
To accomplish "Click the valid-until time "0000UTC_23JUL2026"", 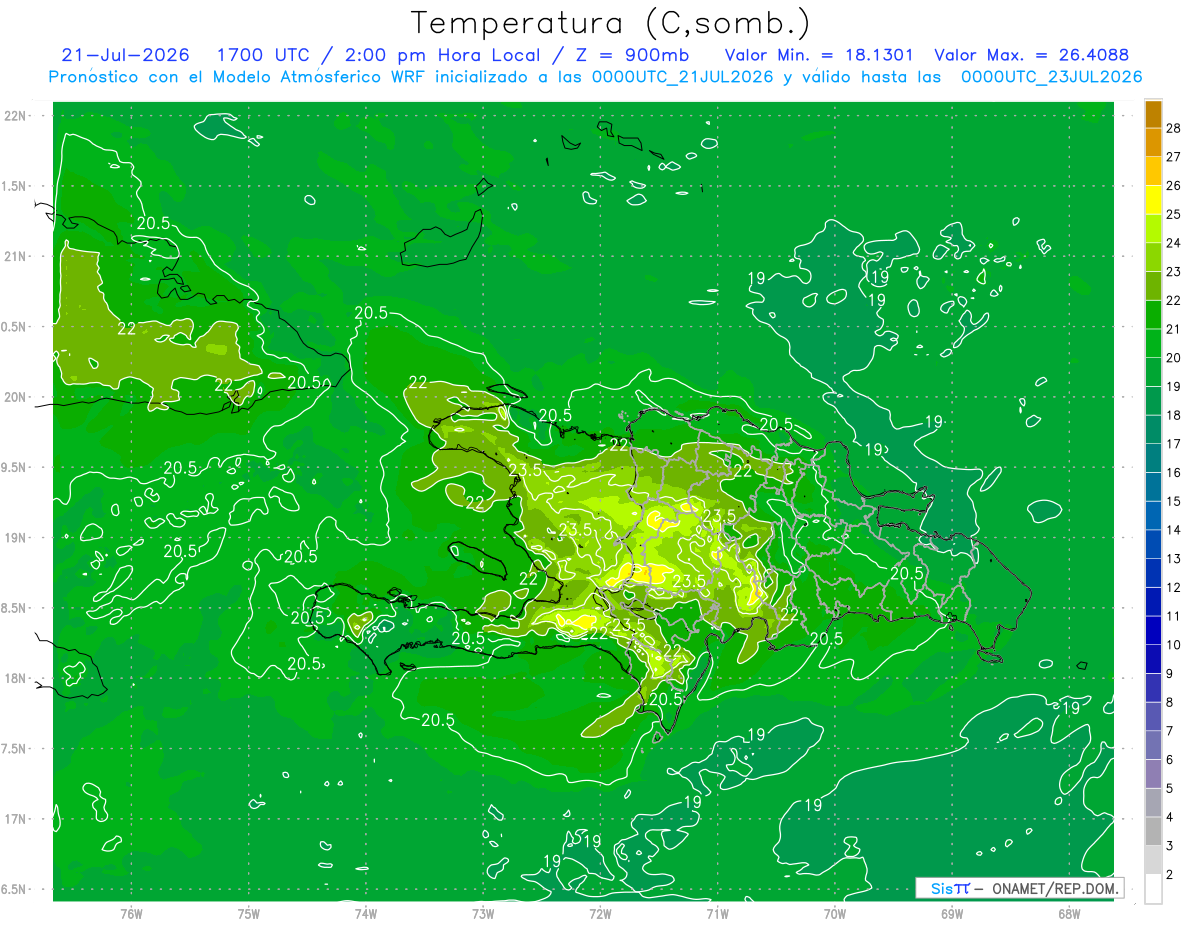I will pyautogui.click(x=1052, y=77).
